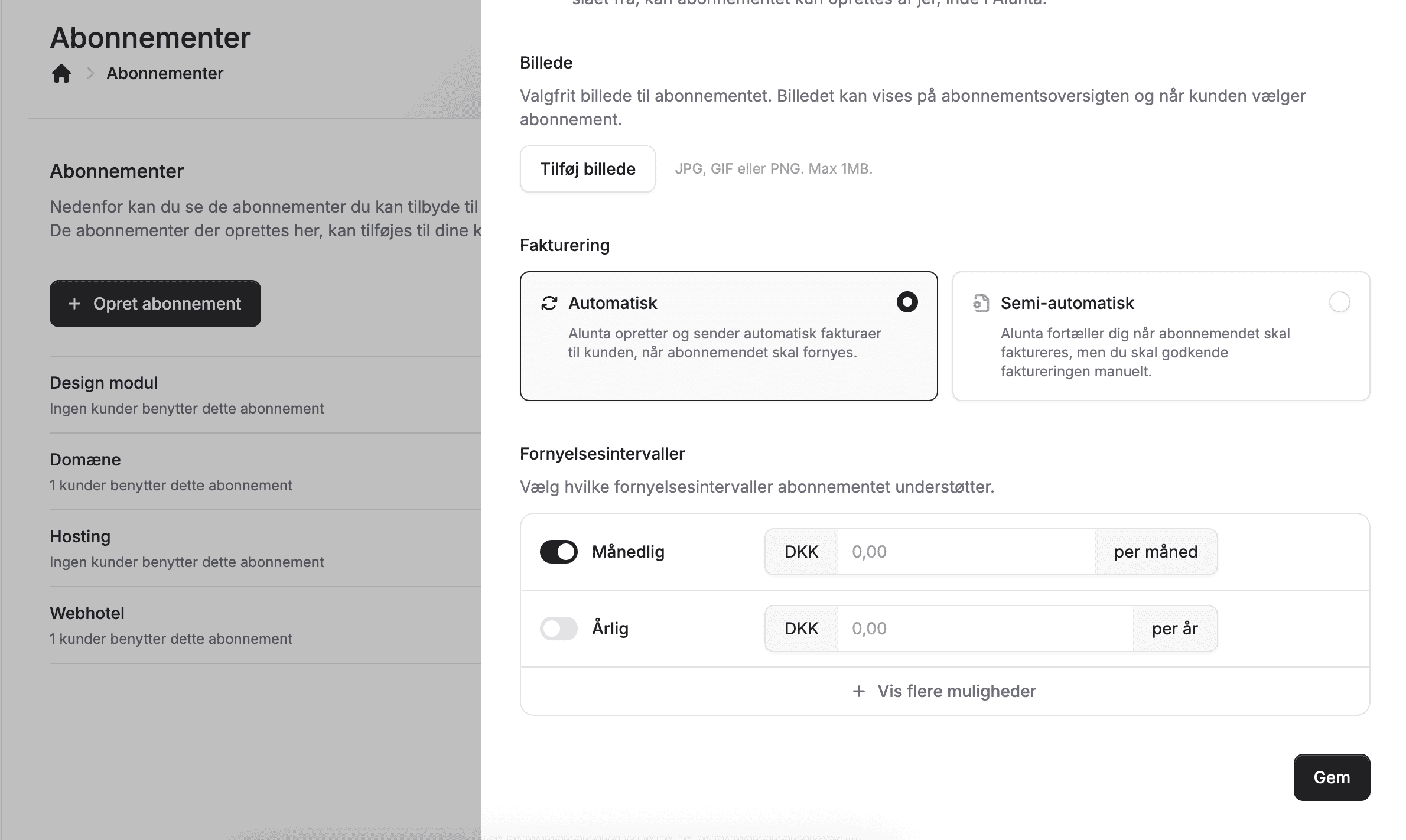This screenshot has width=1406, height=840.
Task: Click the breadcrumb chevron separator
Action: [90, 73]
